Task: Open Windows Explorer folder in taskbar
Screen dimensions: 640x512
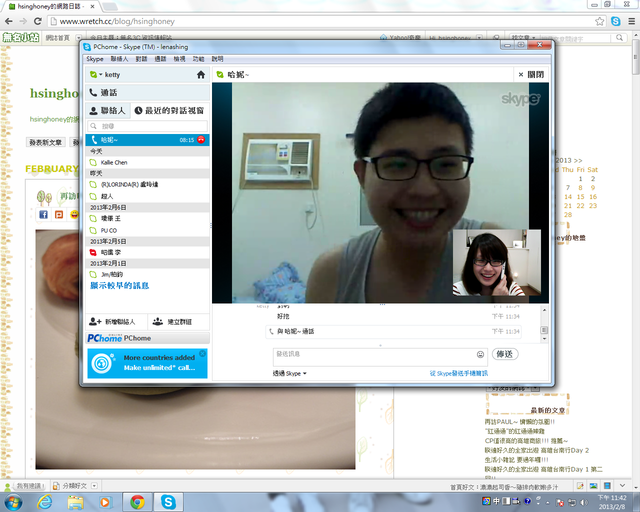Action: (x=75, y=502)
